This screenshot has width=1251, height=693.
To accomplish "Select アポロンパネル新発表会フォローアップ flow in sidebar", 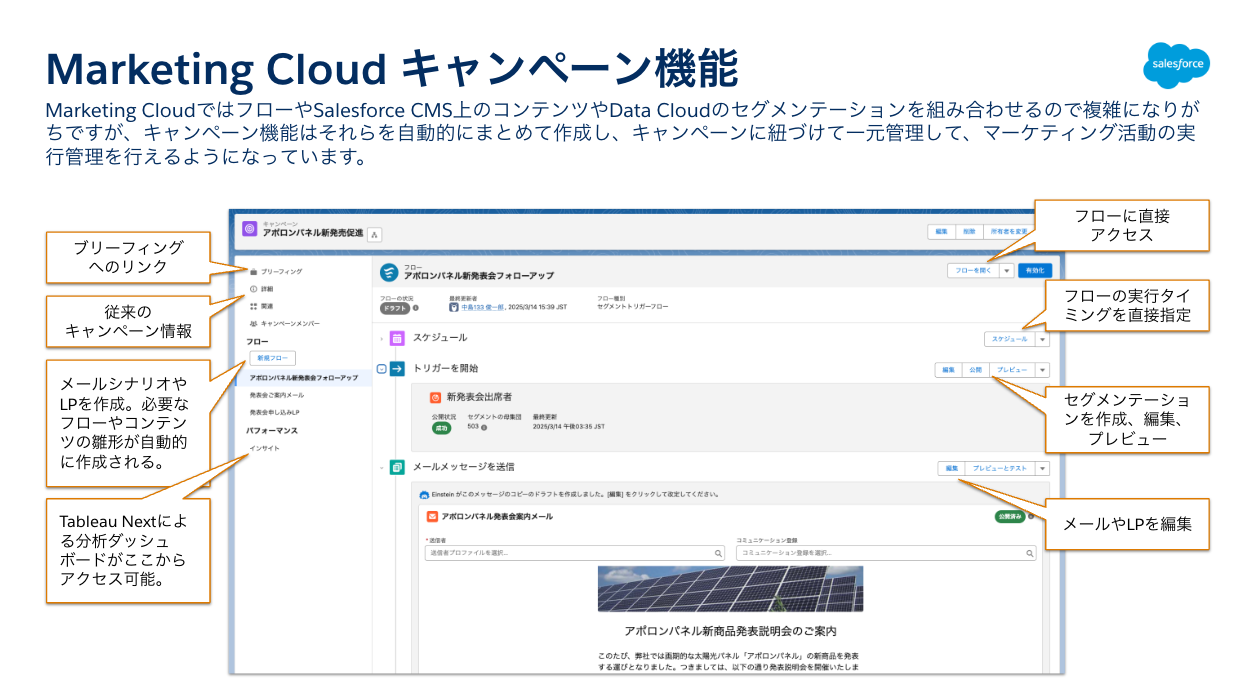I will click(x=303, y=378).
